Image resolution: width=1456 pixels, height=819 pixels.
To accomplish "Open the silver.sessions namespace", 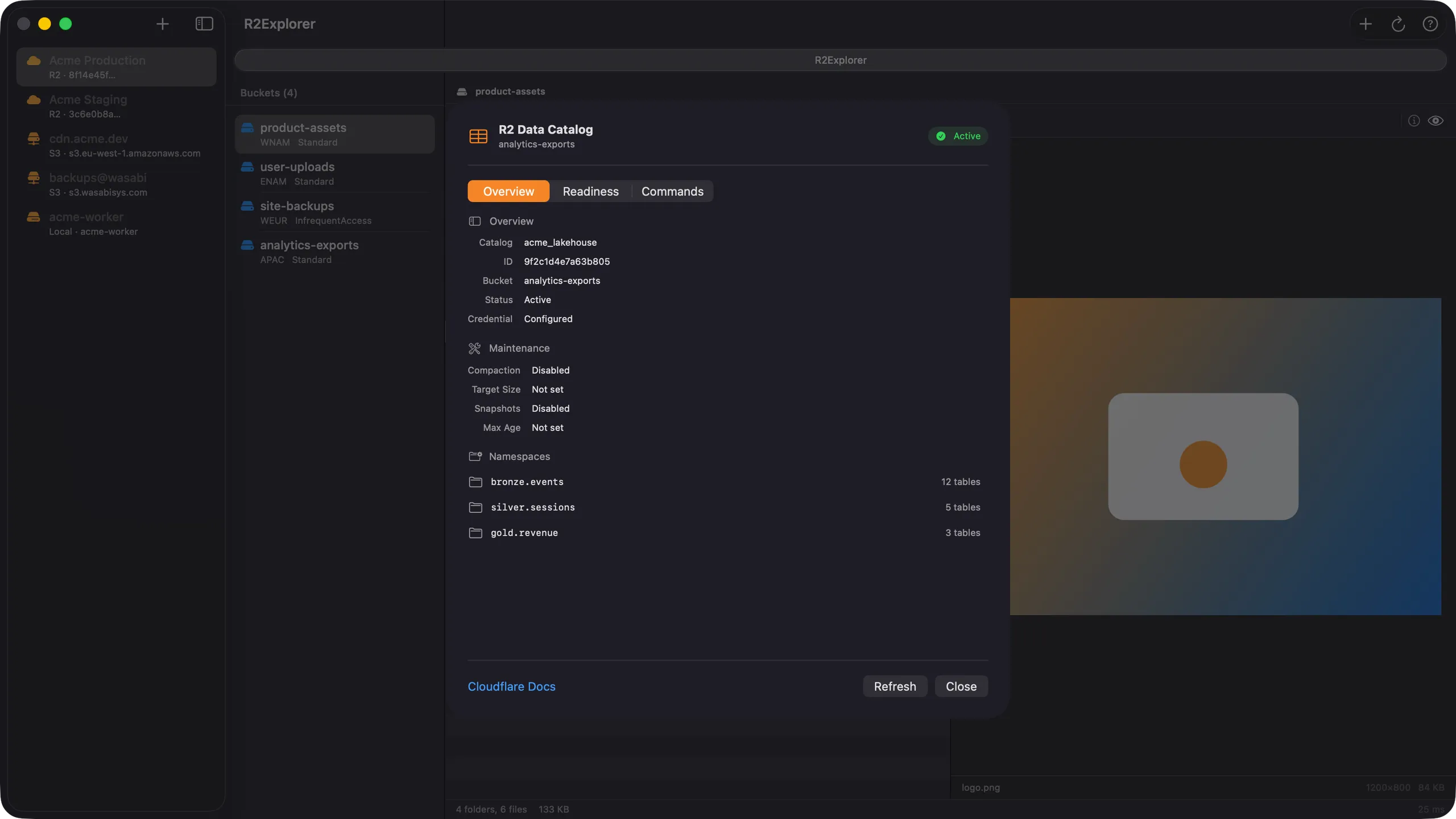I will click(727, 507).
